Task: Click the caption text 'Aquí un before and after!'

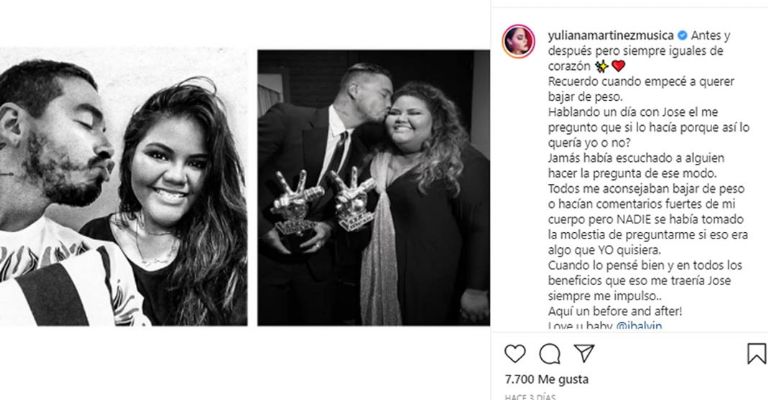Action: point(615,311)
